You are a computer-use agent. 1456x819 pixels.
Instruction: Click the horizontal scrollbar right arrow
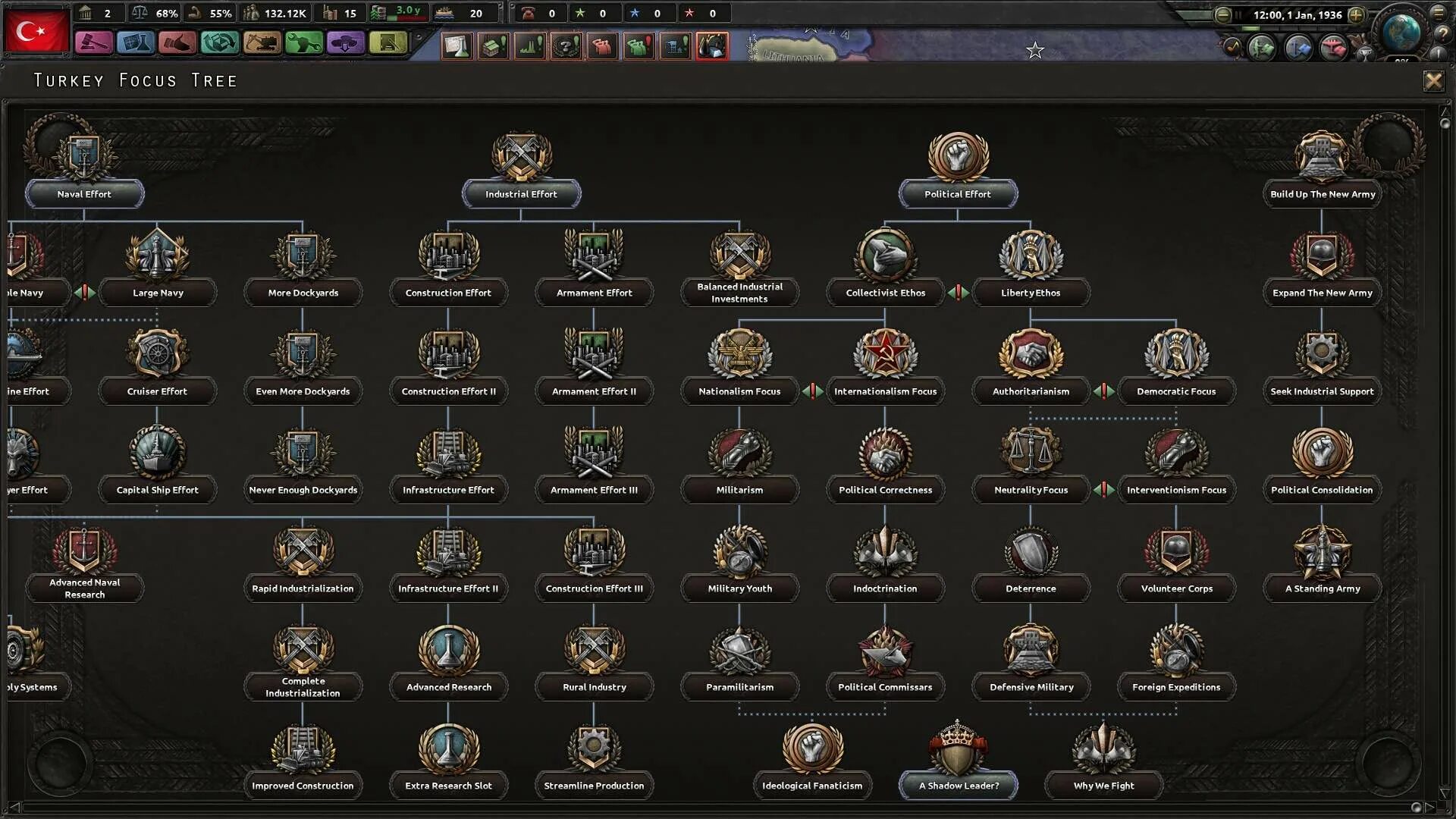tap(1429, 807)
